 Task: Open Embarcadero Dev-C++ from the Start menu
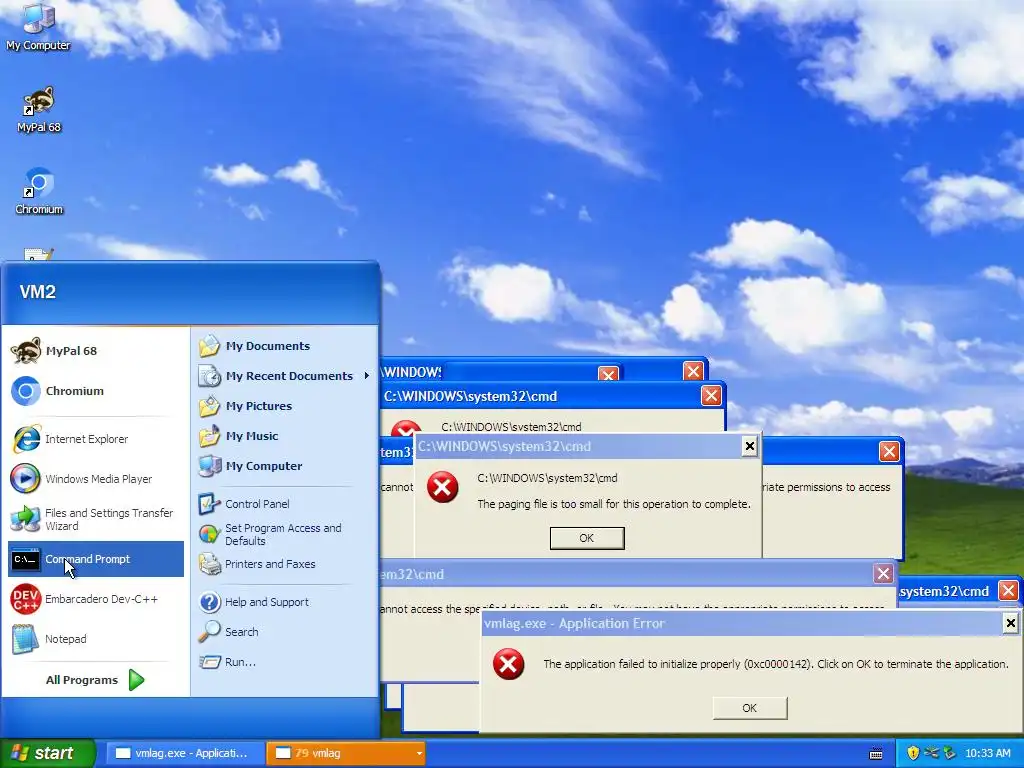pyautogui.click(x=96, y=599)
